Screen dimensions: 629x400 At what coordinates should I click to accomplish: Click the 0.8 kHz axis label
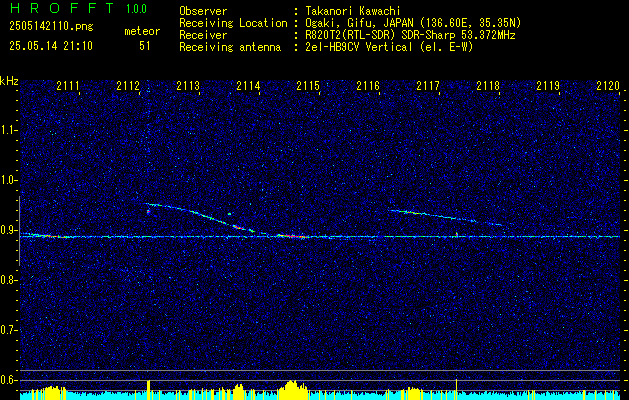point(9,280)
